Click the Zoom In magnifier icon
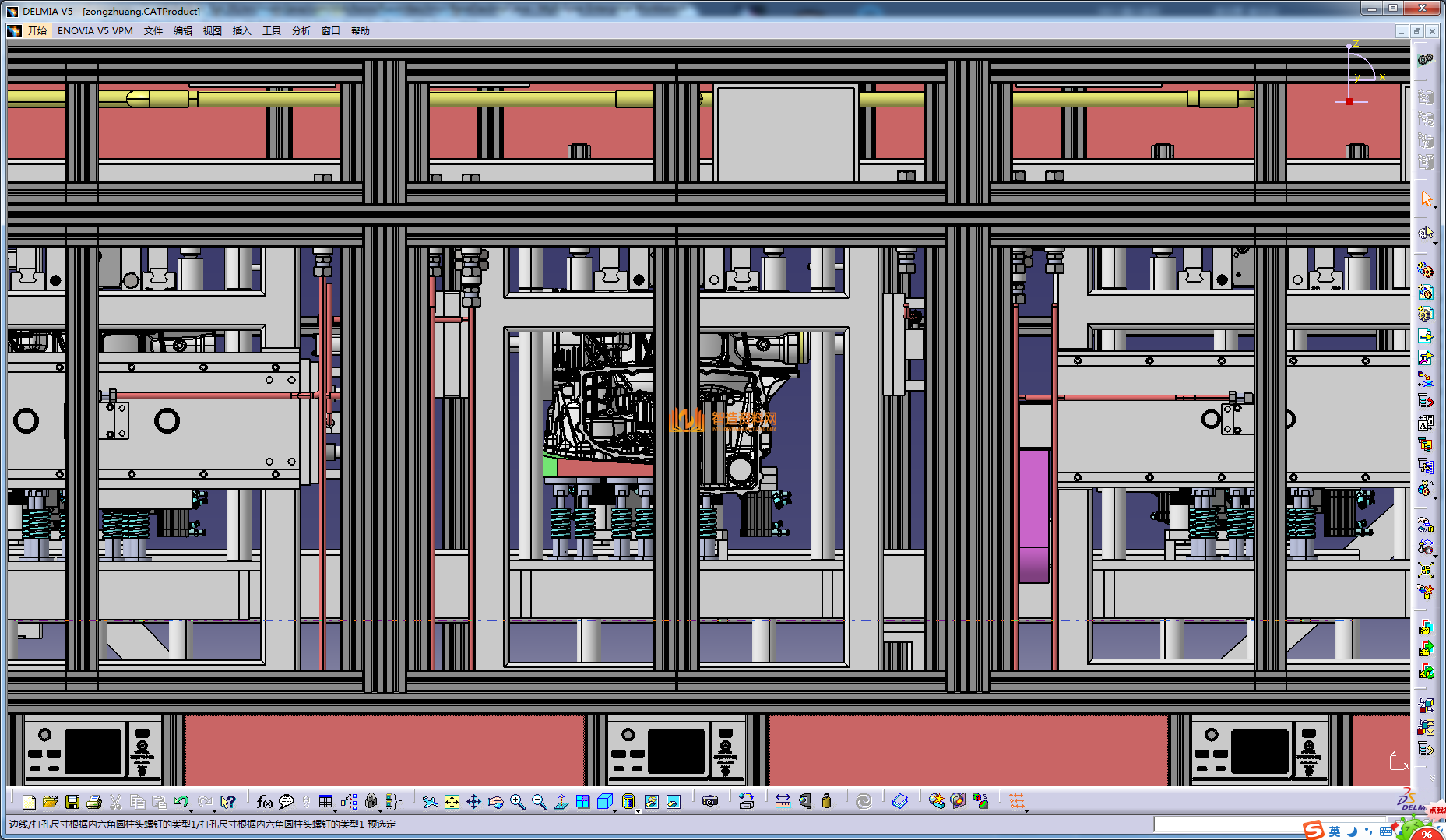1446x840 pixels. pyautogui.click(x=517, y=802)
